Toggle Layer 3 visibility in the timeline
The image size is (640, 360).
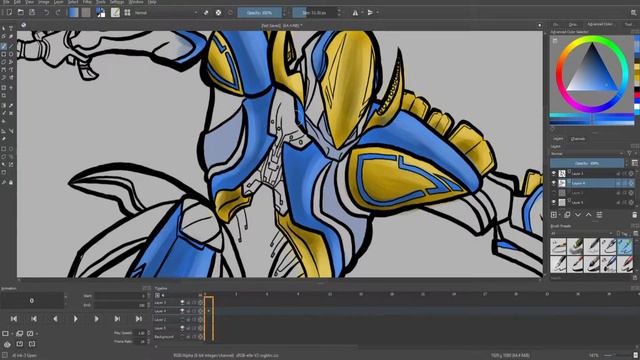(x=182, y=302)
